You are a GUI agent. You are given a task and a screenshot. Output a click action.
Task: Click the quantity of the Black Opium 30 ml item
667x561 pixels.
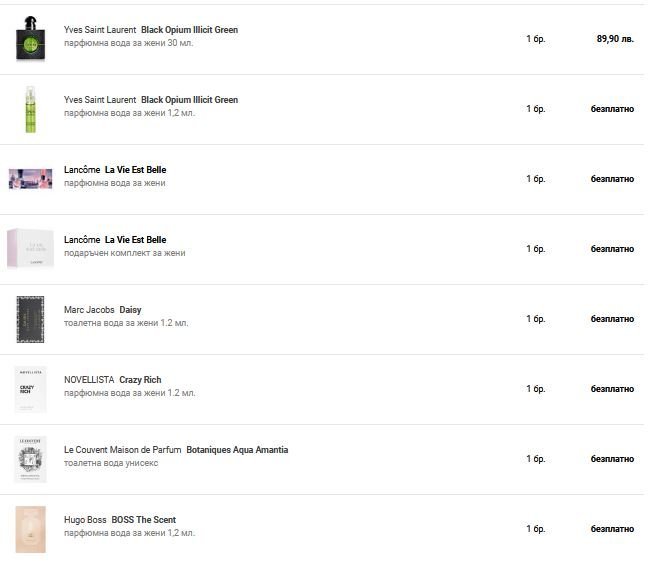point(535,39)
